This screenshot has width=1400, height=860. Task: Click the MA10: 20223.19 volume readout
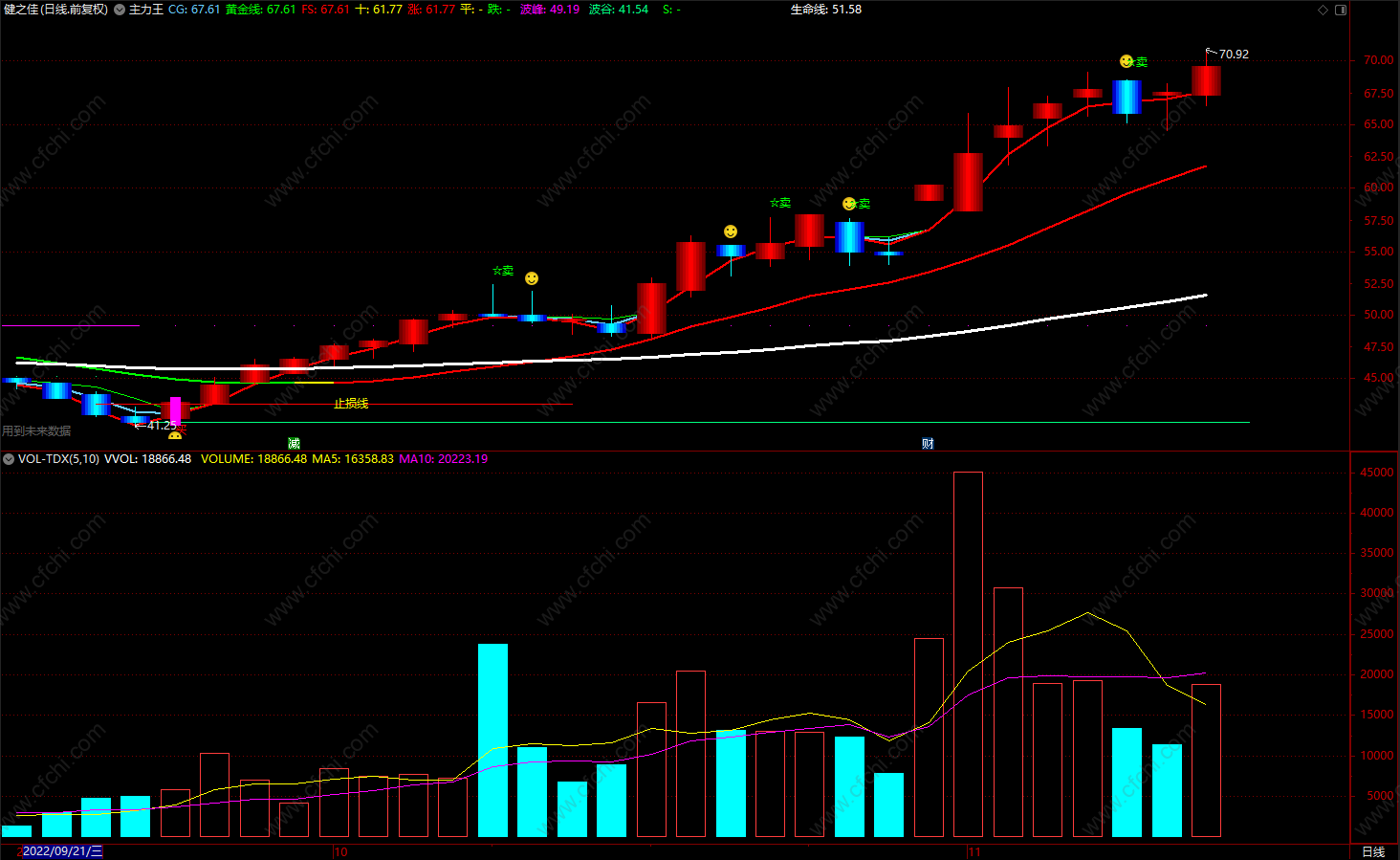coord(444,459)
